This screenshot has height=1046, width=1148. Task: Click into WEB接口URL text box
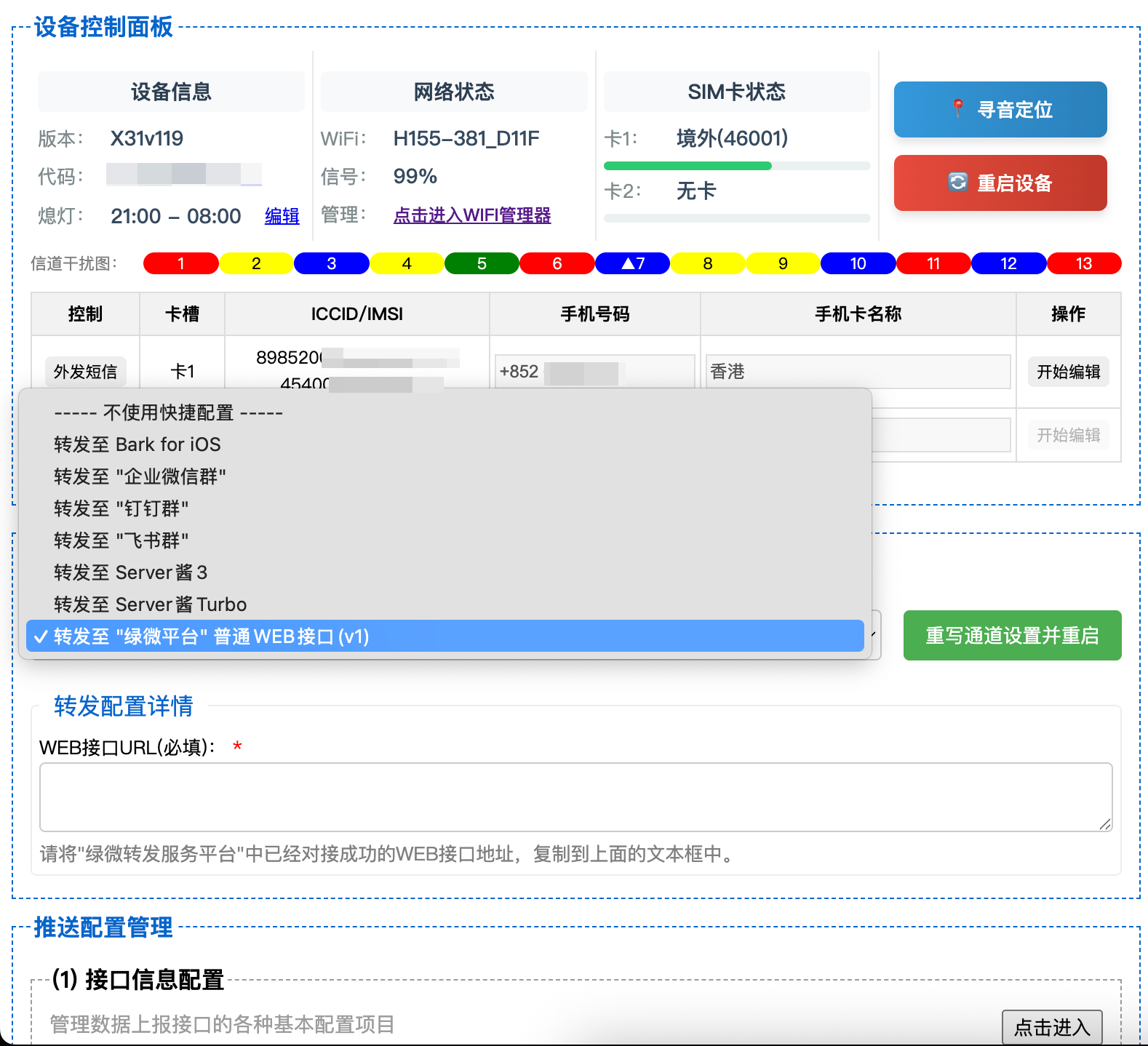click(575, 797)
